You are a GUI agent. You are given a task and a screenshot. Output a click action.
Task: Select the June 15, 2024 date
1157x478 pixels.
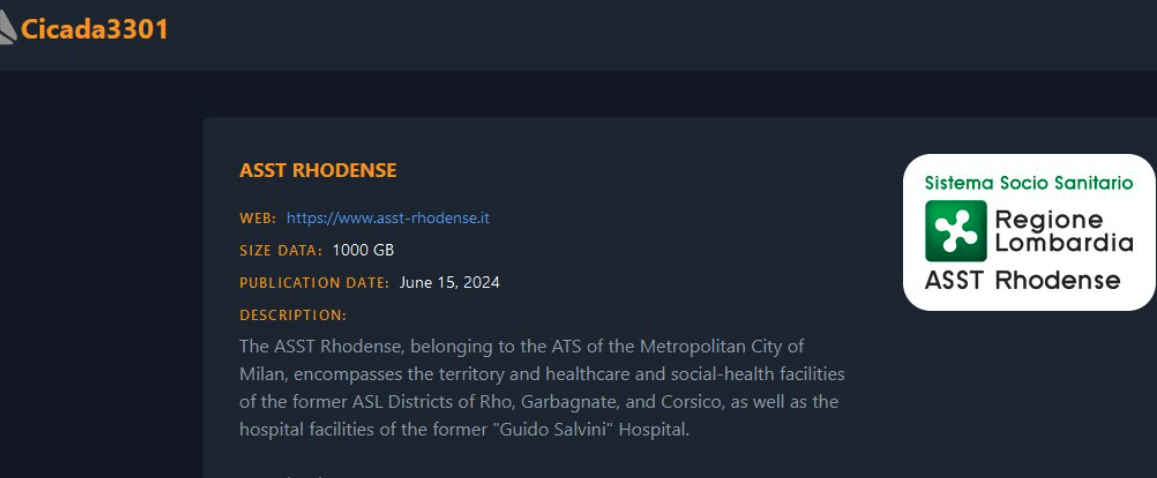[x=449, y=282]
